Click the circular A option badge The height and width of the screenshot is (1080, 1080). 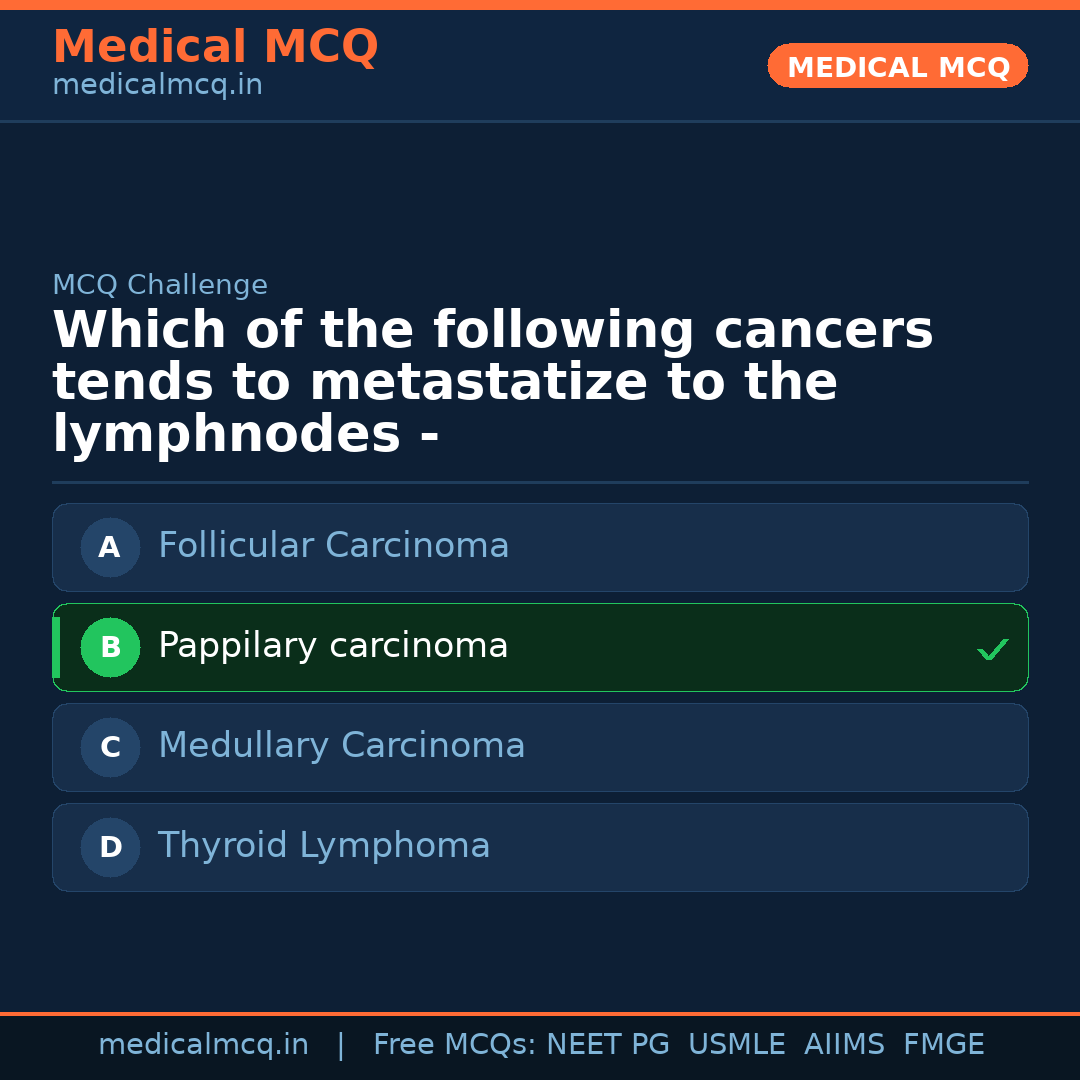tap(110, 547)
